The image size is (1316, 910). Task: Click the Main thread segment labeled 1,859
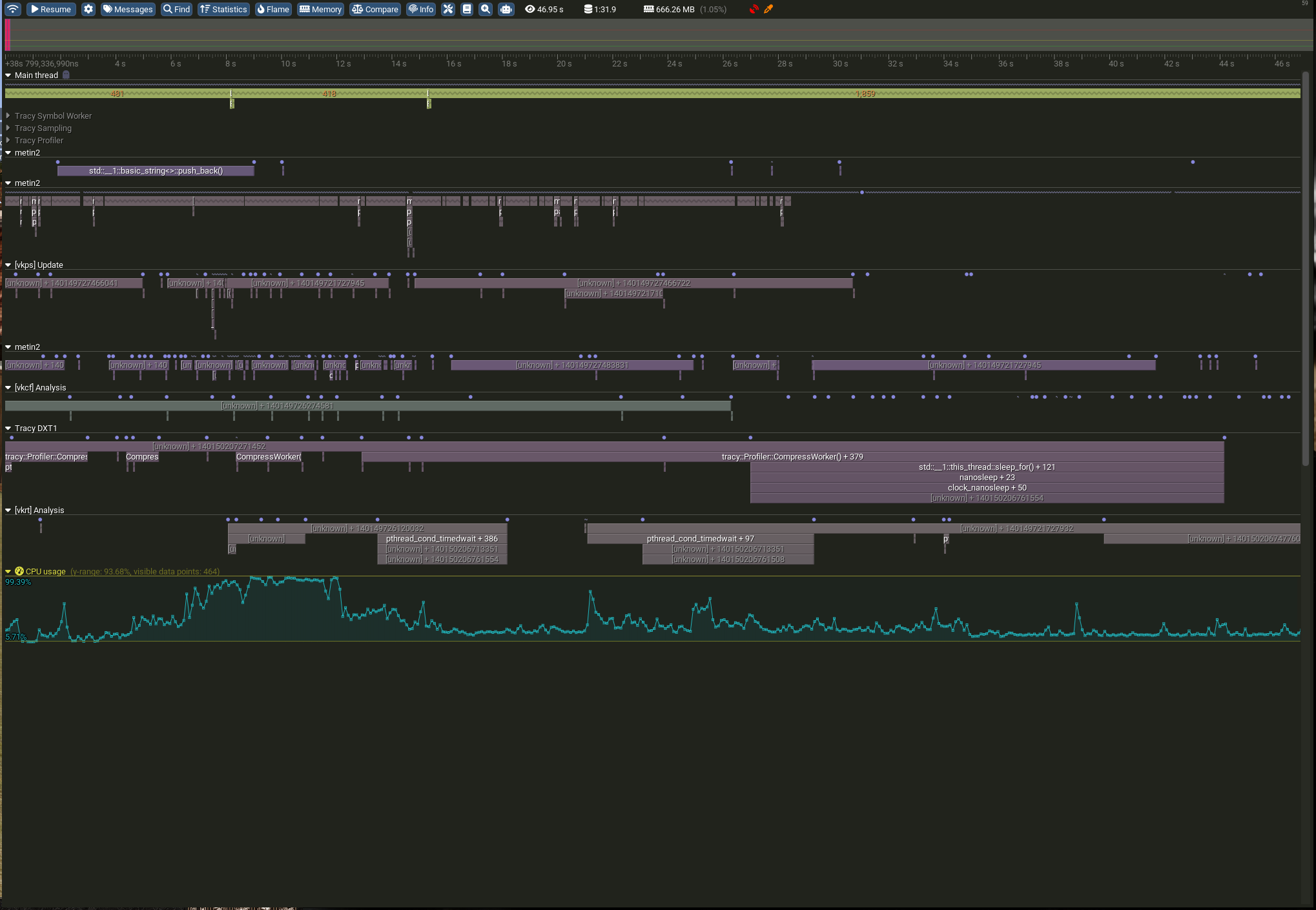pyautogui.click(x=865, y=94)
